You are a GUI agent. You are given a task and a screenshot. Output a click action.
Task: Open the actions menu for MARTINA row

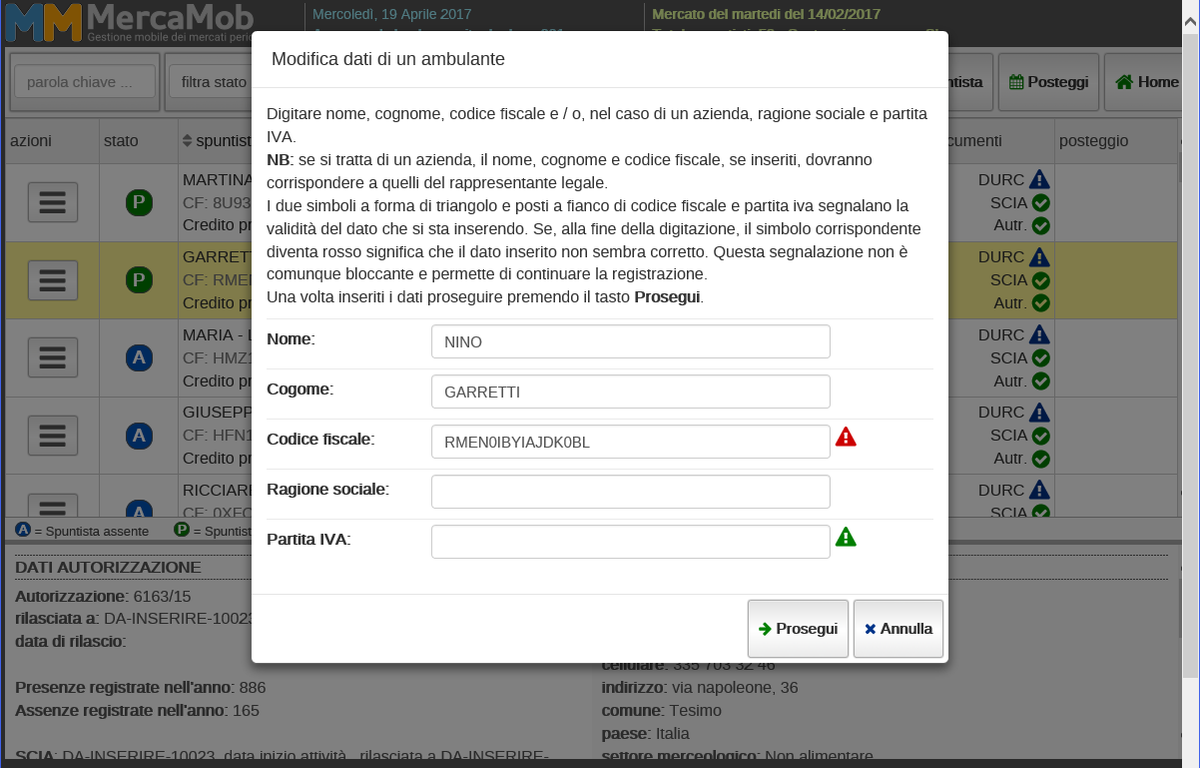click(52, 203)
